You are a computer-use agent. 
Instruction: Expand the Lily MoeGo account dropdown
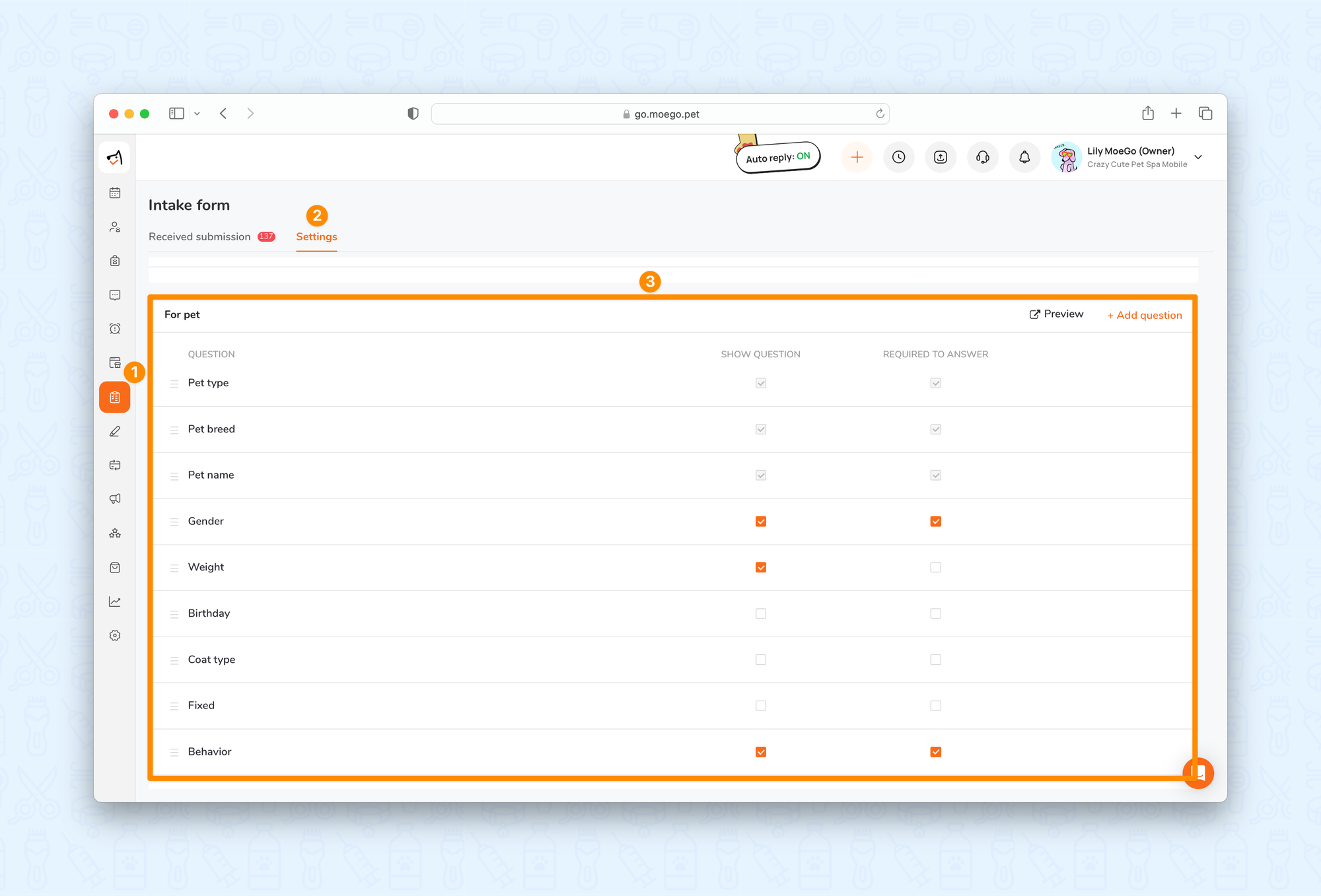tap(1198, 157)
